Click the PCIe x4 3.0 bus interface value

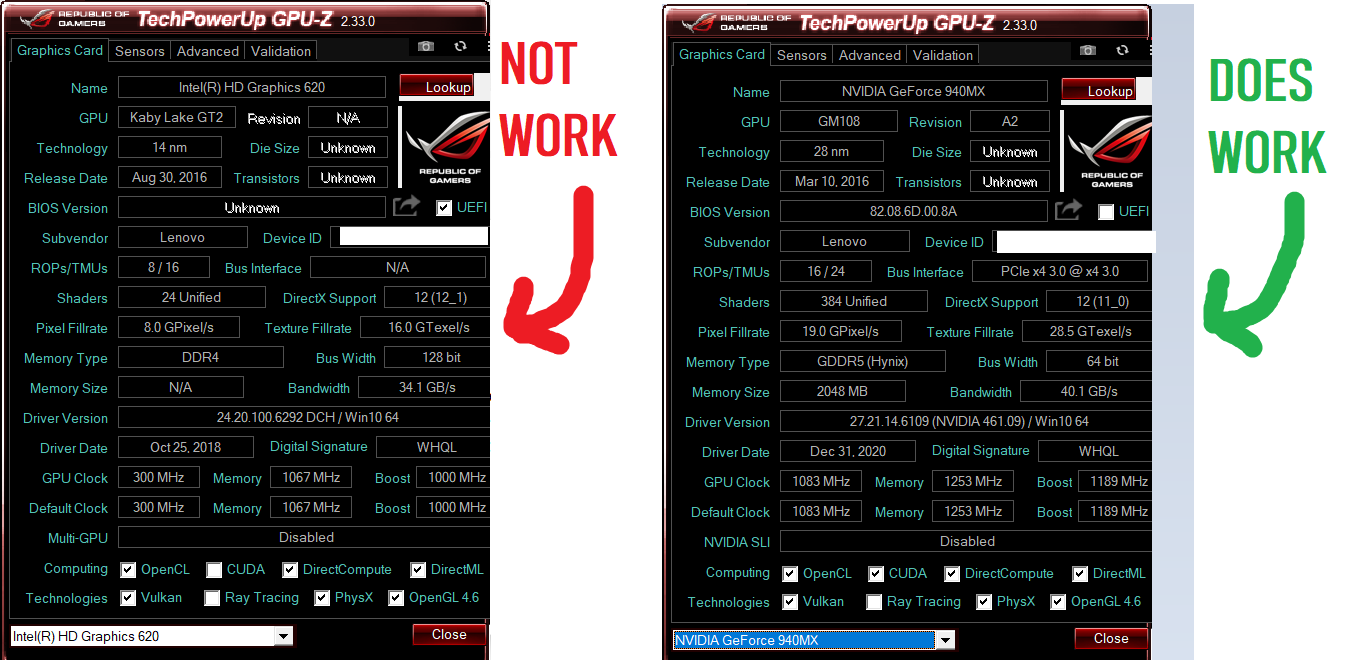[1060, 271]
